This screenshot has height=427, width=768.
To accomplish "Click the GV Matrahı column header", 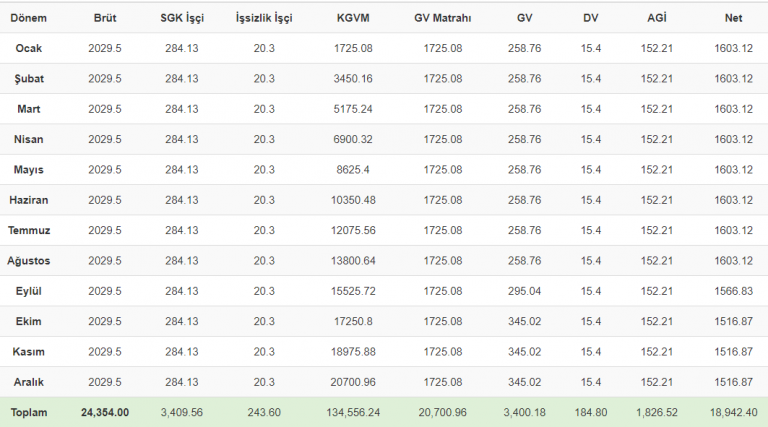I will [x=442, y=18].
